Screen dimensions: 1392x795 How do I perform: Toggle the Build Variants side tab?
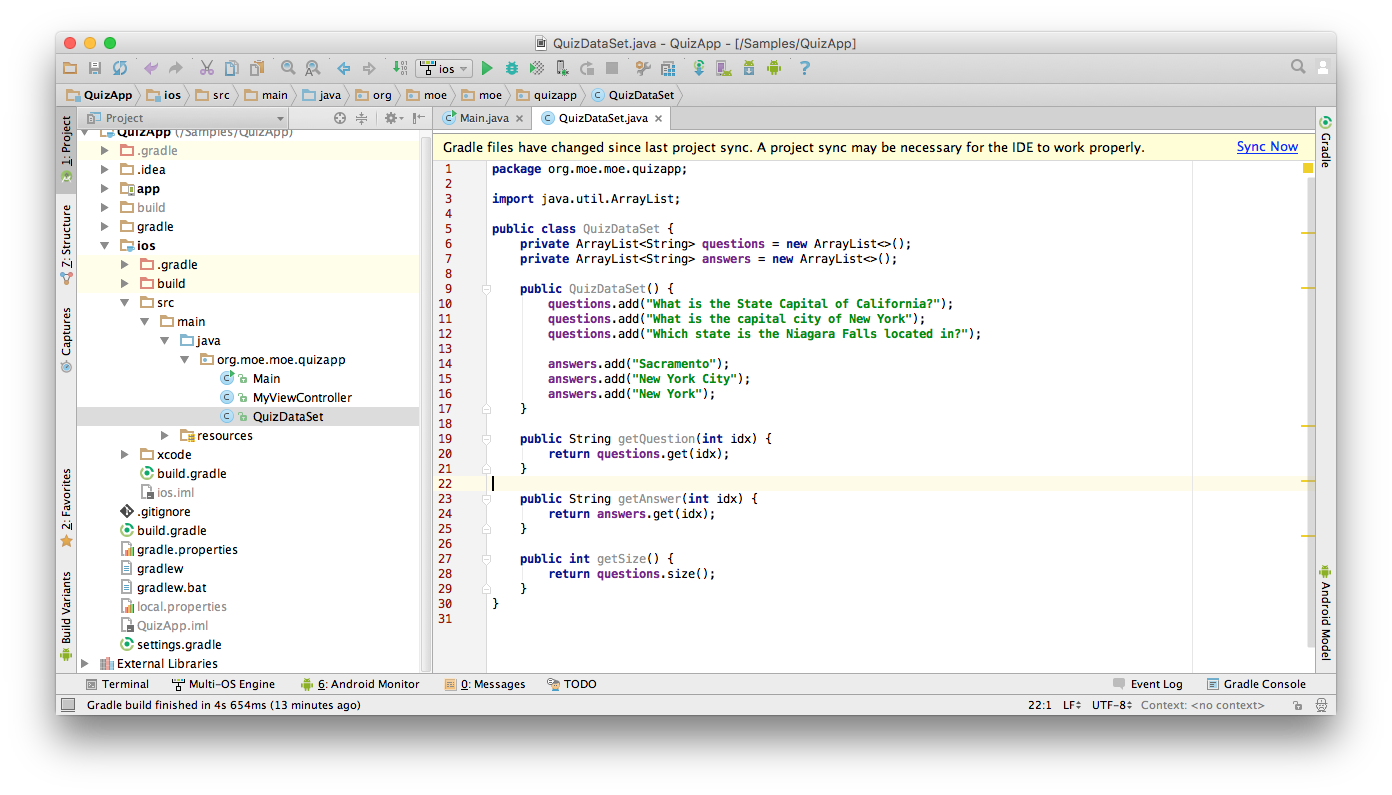tap(66, 615)
